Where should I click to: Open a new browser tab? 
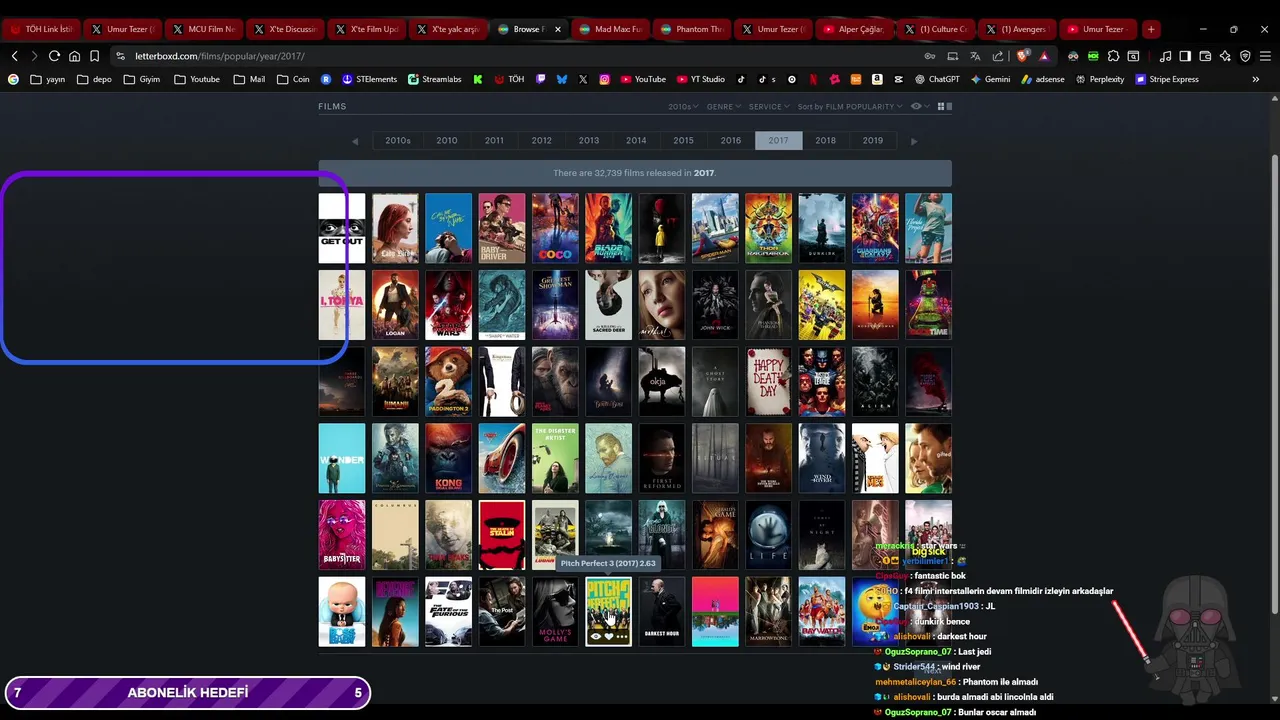click(x=1151, y=29)
